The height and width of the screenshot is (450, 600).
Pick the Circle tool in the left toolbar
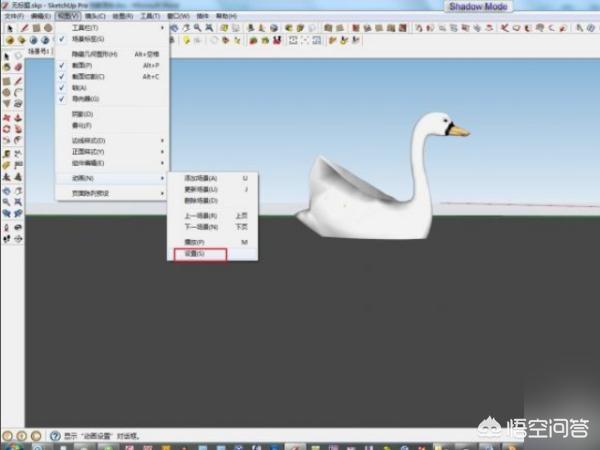(x=7, y=92)
